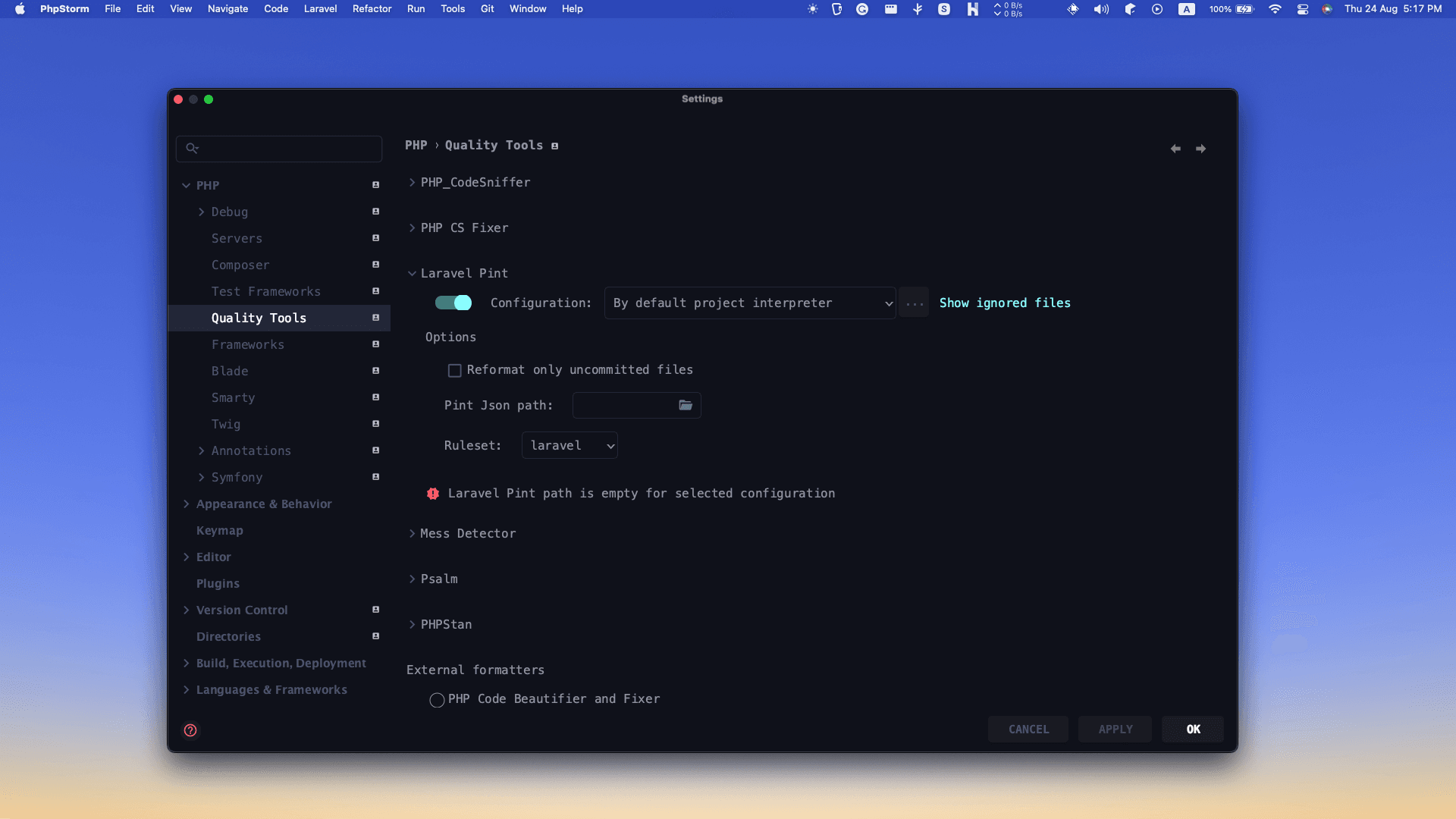Toggle the Laravel Pint enable switch
Image resolution: width=1456 pixels, height=819 pixels.
click(453, 303)
